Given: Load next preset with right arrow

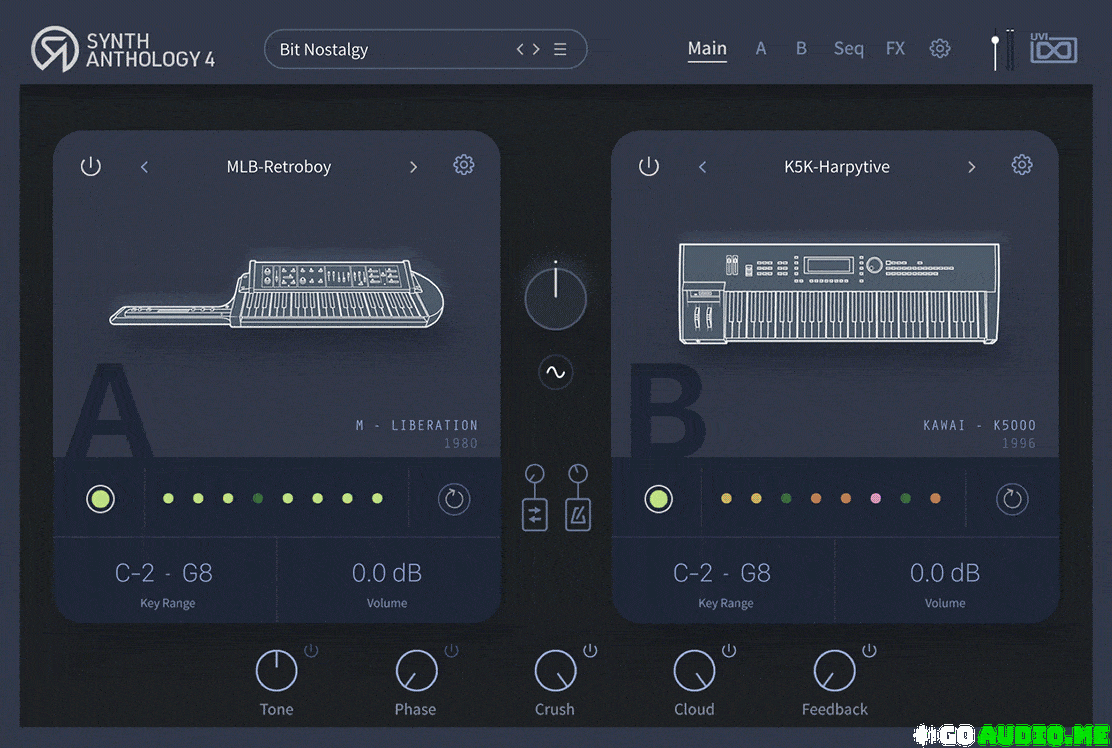Looking at the screenshot, I should 536,49.
